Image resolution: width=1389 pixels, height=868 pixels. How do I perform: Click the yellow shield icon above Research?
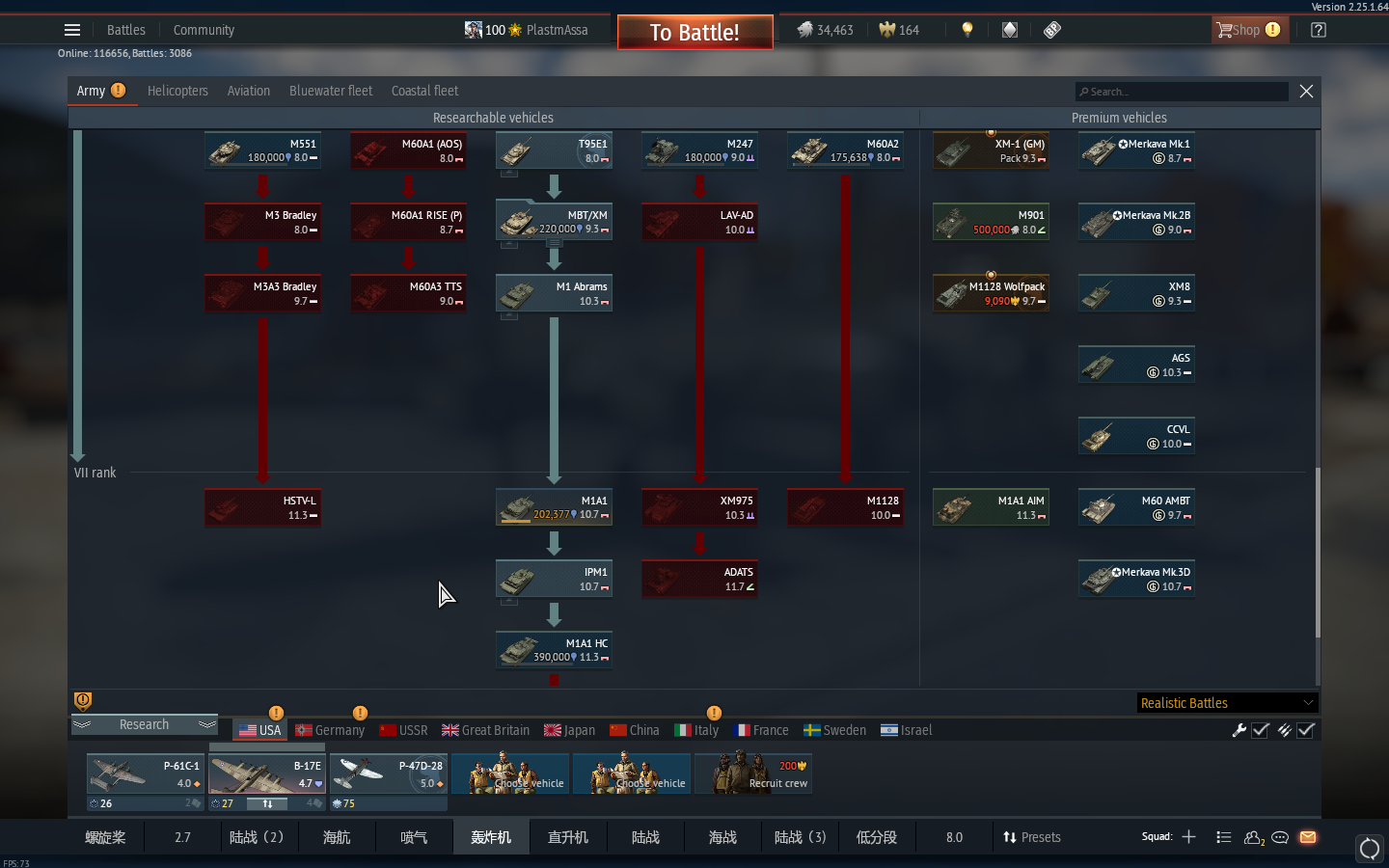pos(83,700)
